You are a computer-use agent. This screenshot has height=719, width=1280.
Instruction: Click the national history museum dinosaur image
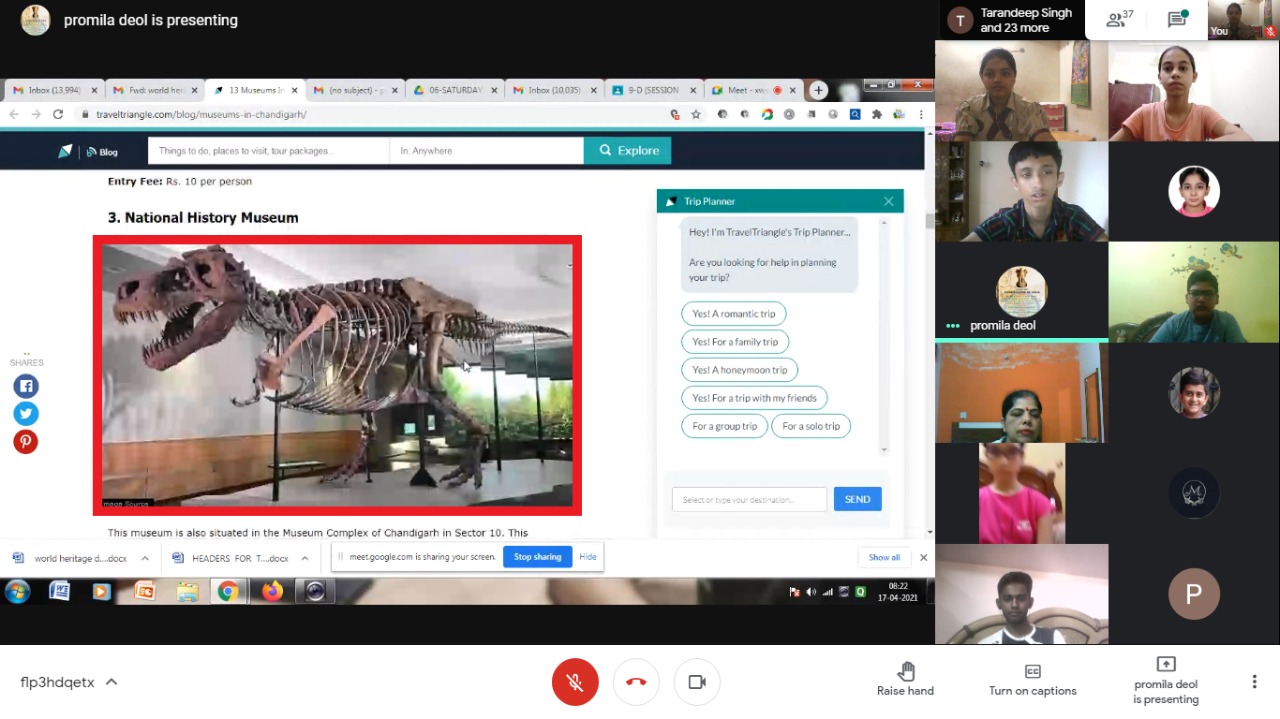tap(337, 375)
